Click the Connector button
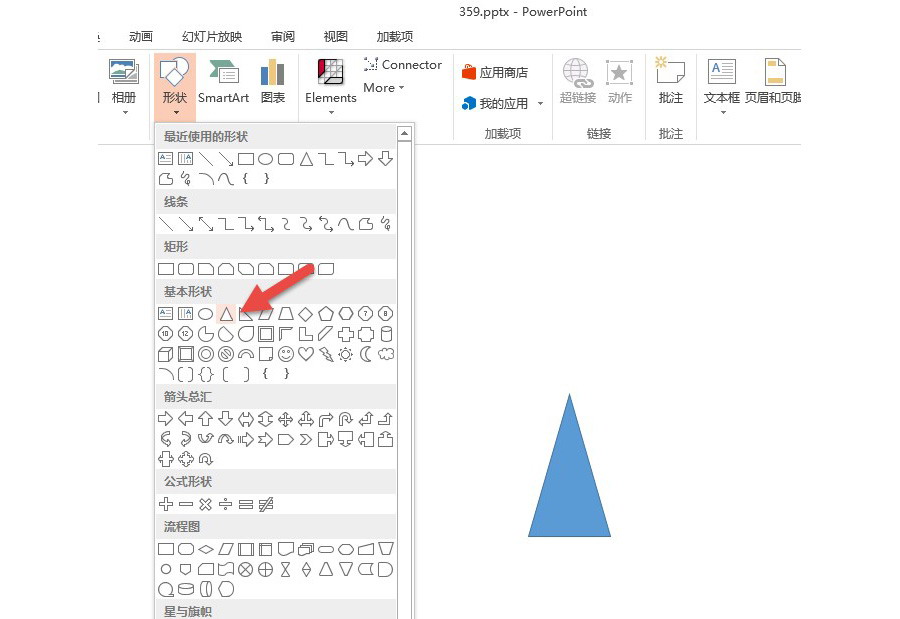900x619 pixels. [x=402, y=64]
